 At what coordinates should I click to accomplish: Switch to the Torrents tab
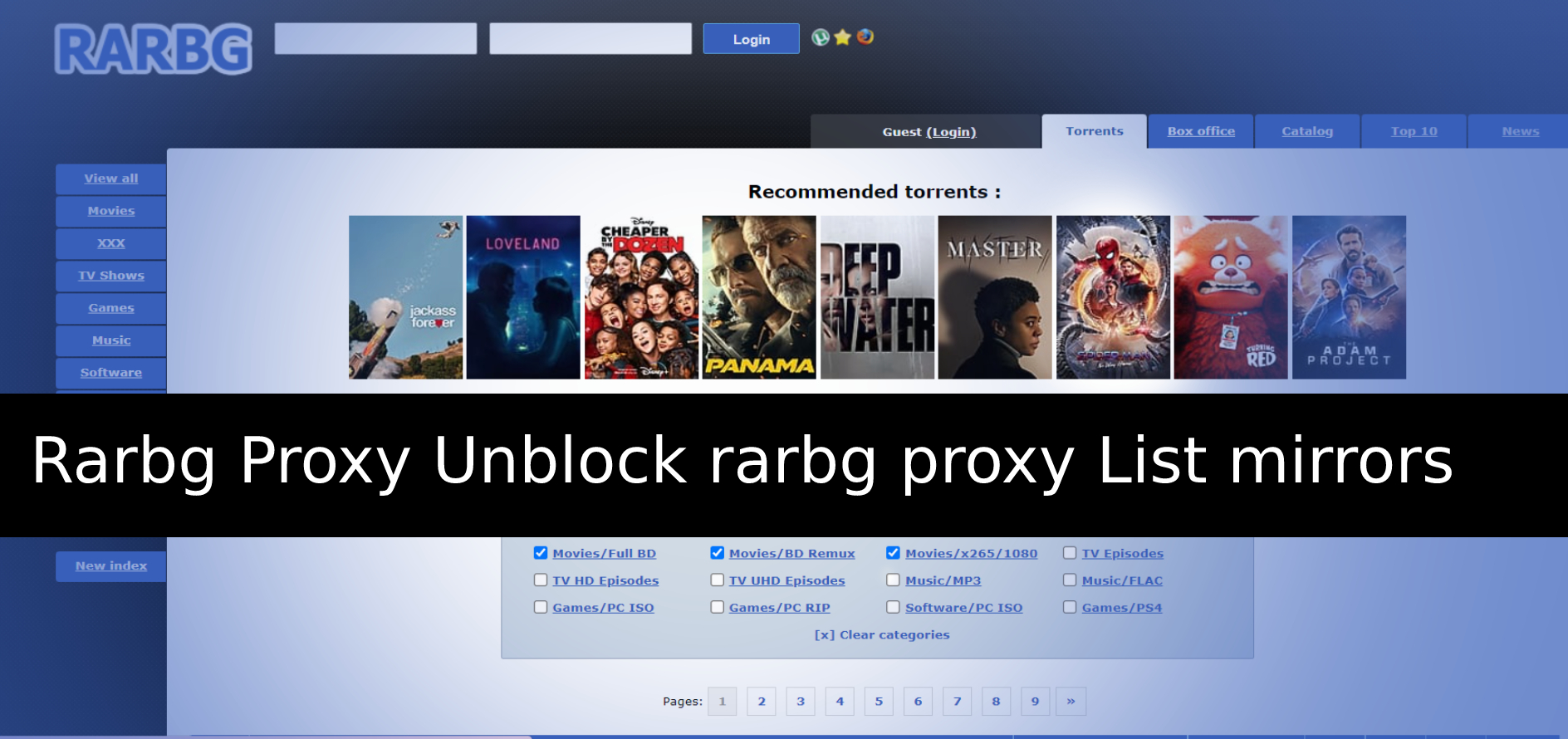point(1095,131)
